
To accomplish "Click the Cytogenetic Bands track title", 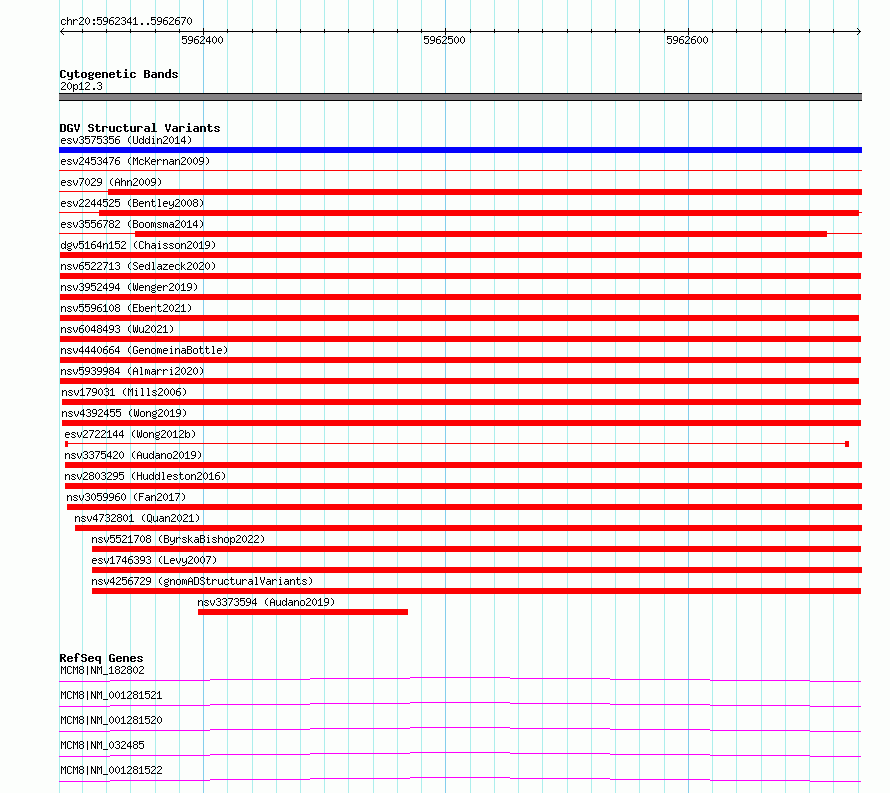I will tap(119, 74).
